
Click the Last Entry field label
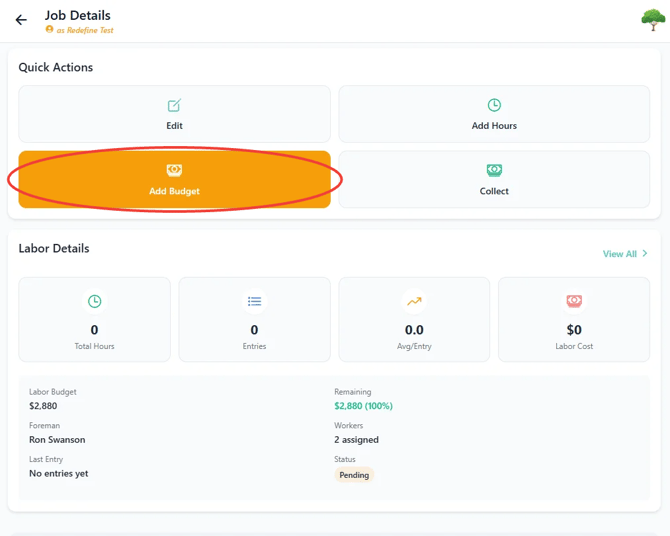[46, 459]
